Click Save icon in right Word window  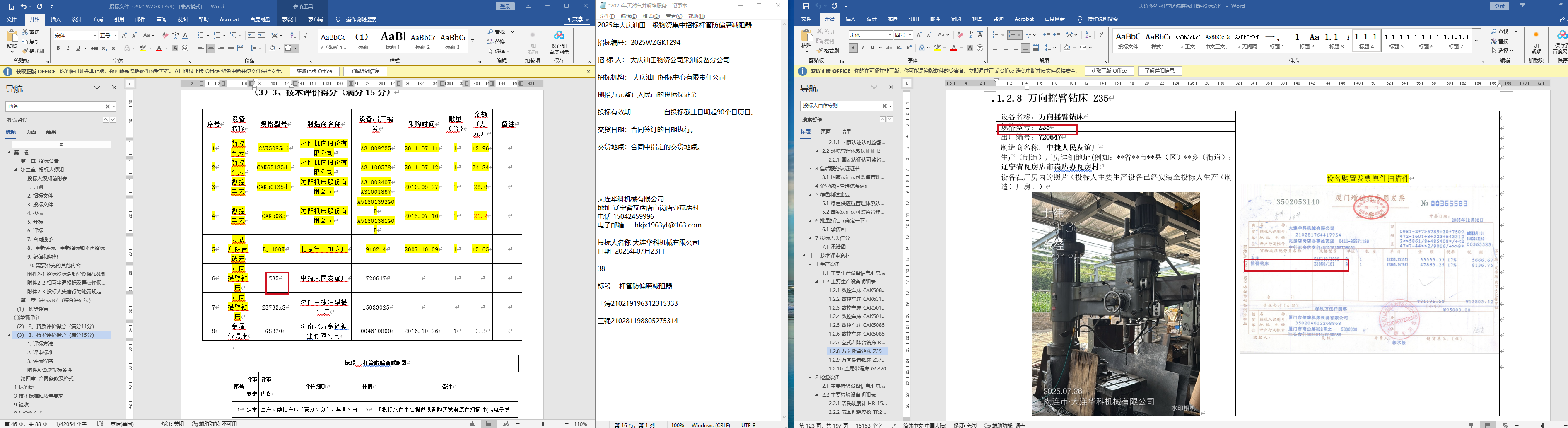coord(806,6)
